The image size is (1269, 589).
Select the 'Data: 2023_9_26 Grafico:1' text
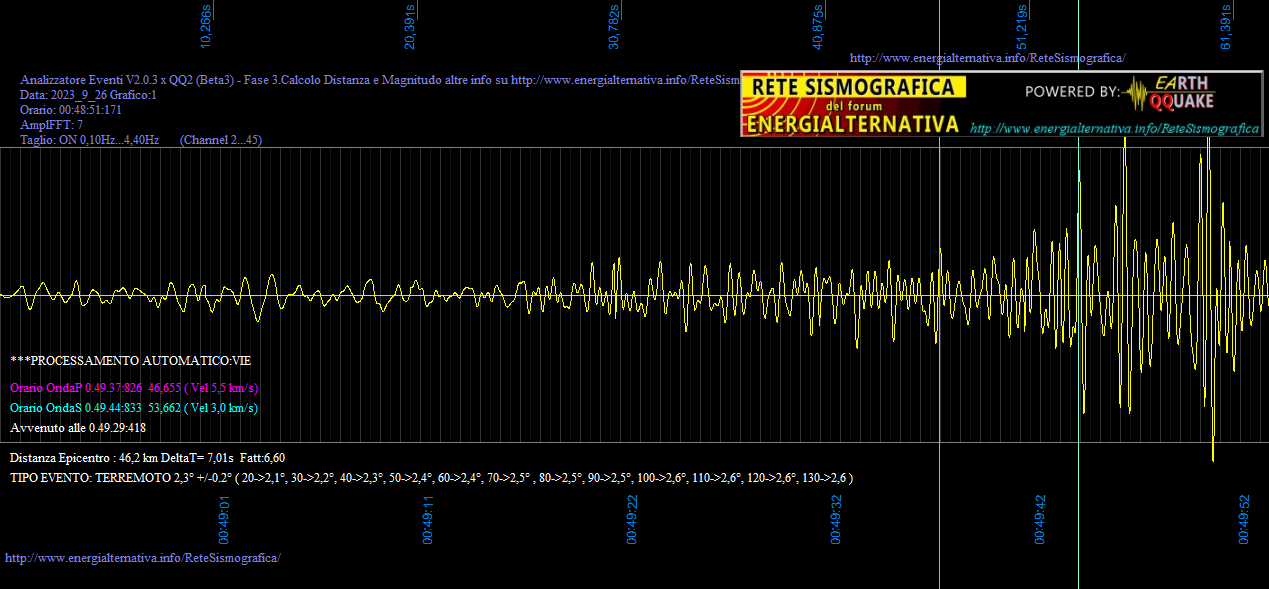[89, 95]
